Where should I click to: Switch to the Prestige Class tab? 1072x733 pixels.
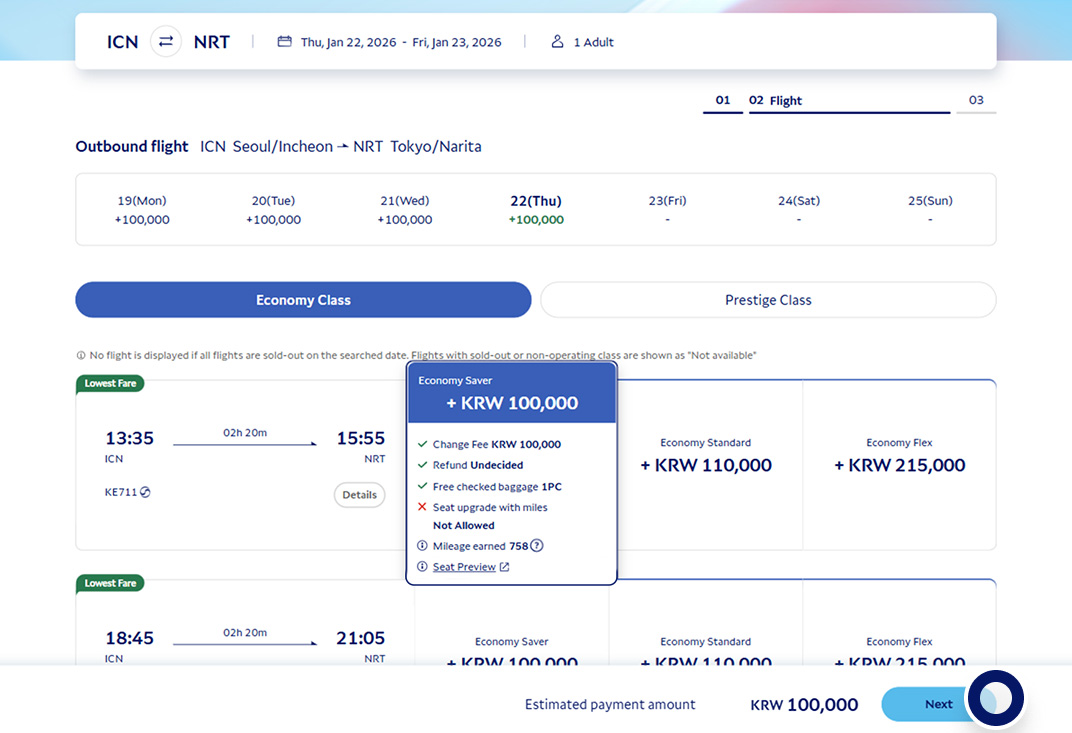pos(767,300)
